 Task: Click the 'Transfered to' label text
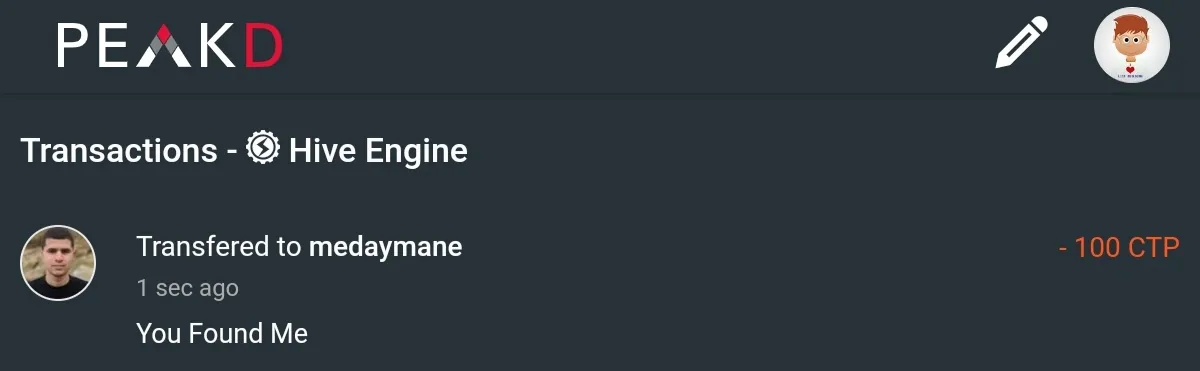coord(219,246)
